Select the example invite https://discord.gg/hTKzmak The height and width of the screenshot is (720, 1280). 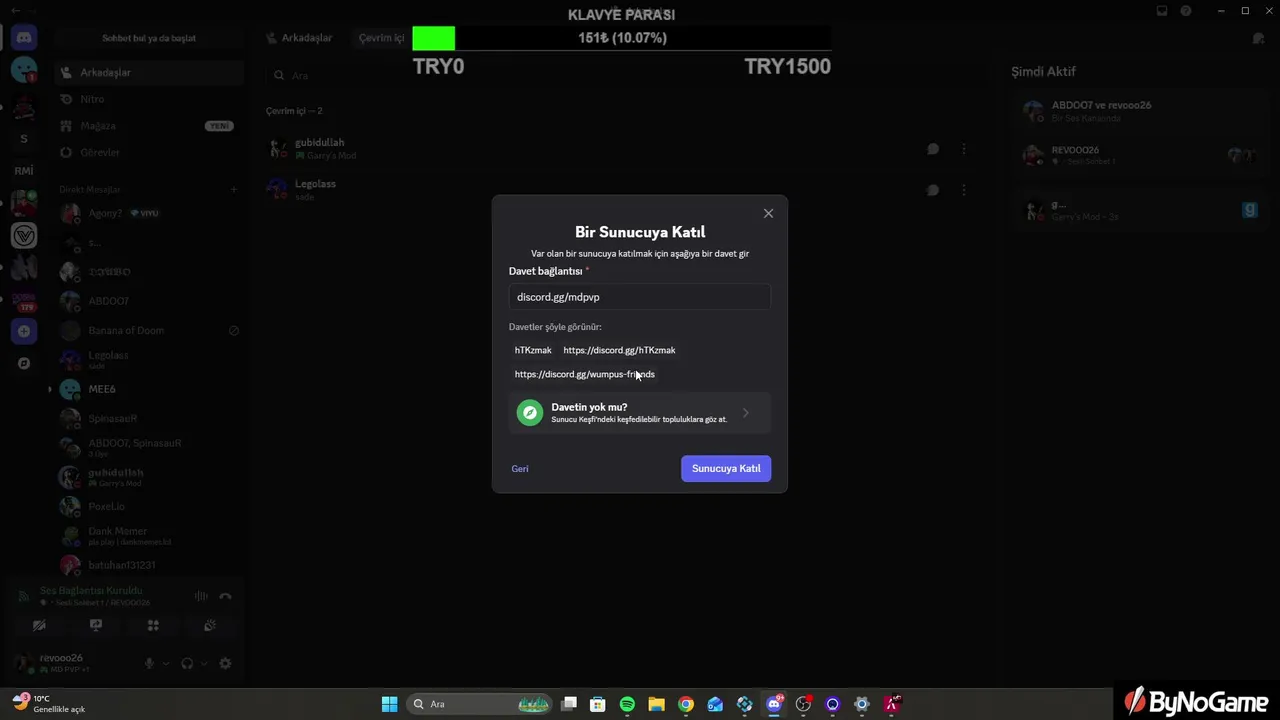click(619, 350)
